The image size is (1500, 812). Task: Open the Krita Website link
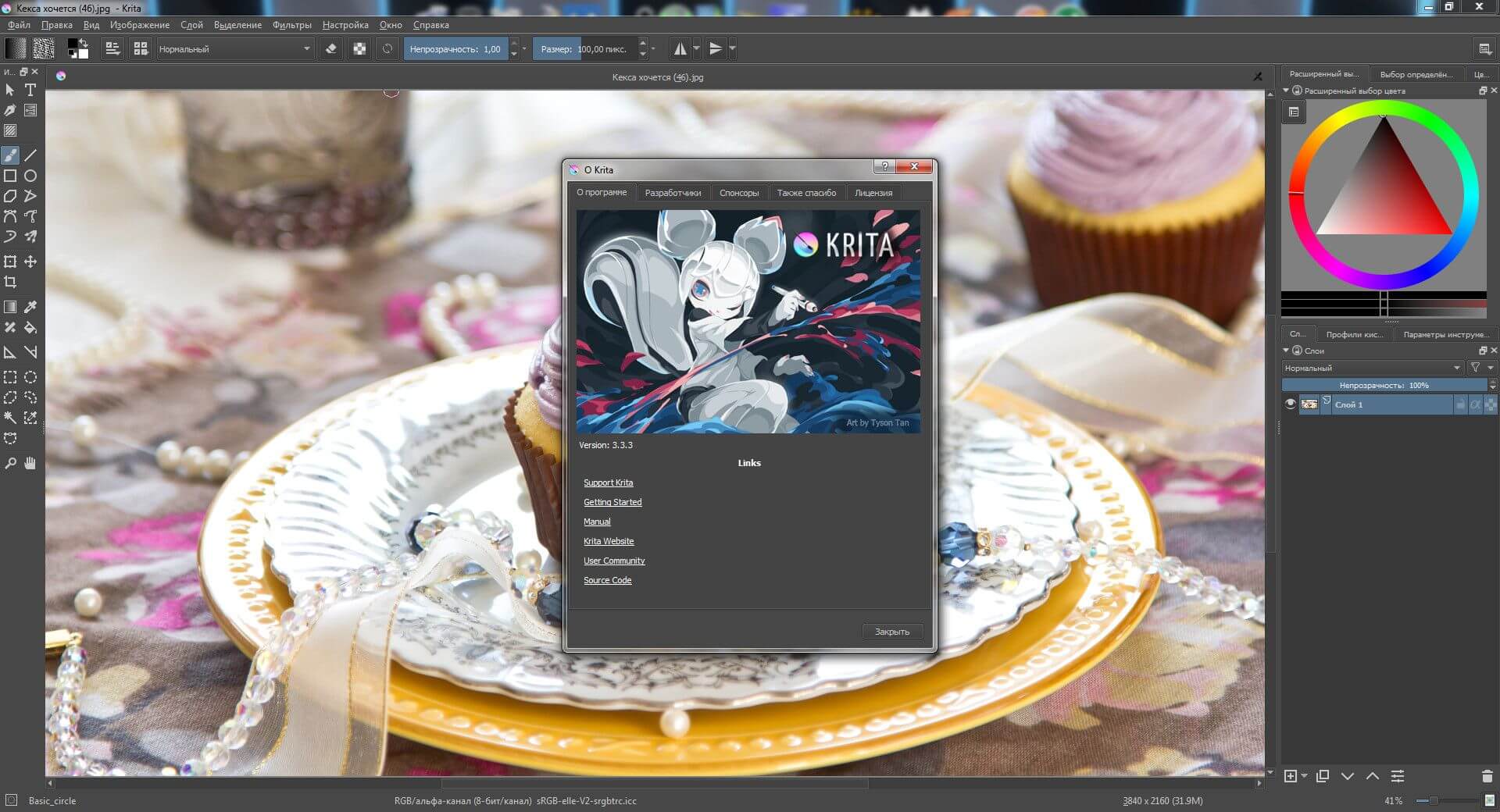609,541
